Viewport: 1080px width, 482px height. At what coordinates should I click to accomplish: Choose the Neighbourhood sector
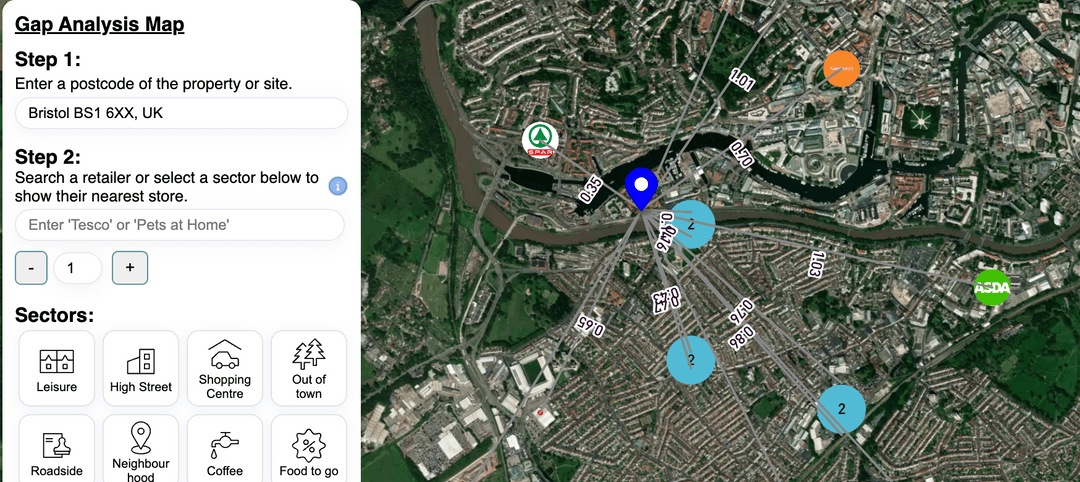point(141,448)
